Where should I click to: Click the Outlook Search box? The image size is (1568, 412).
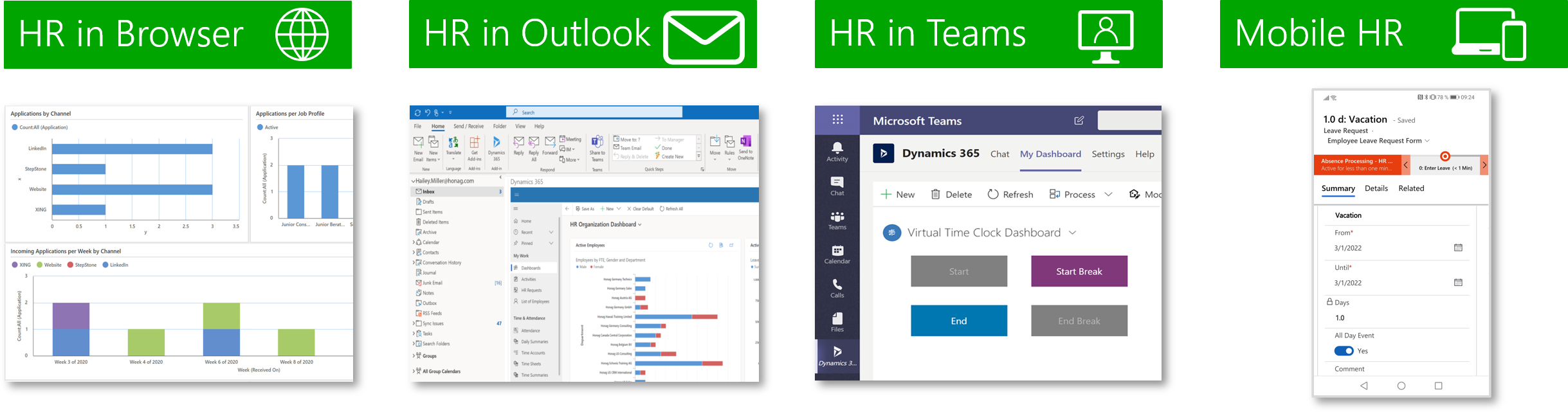(x=594, y=112)
